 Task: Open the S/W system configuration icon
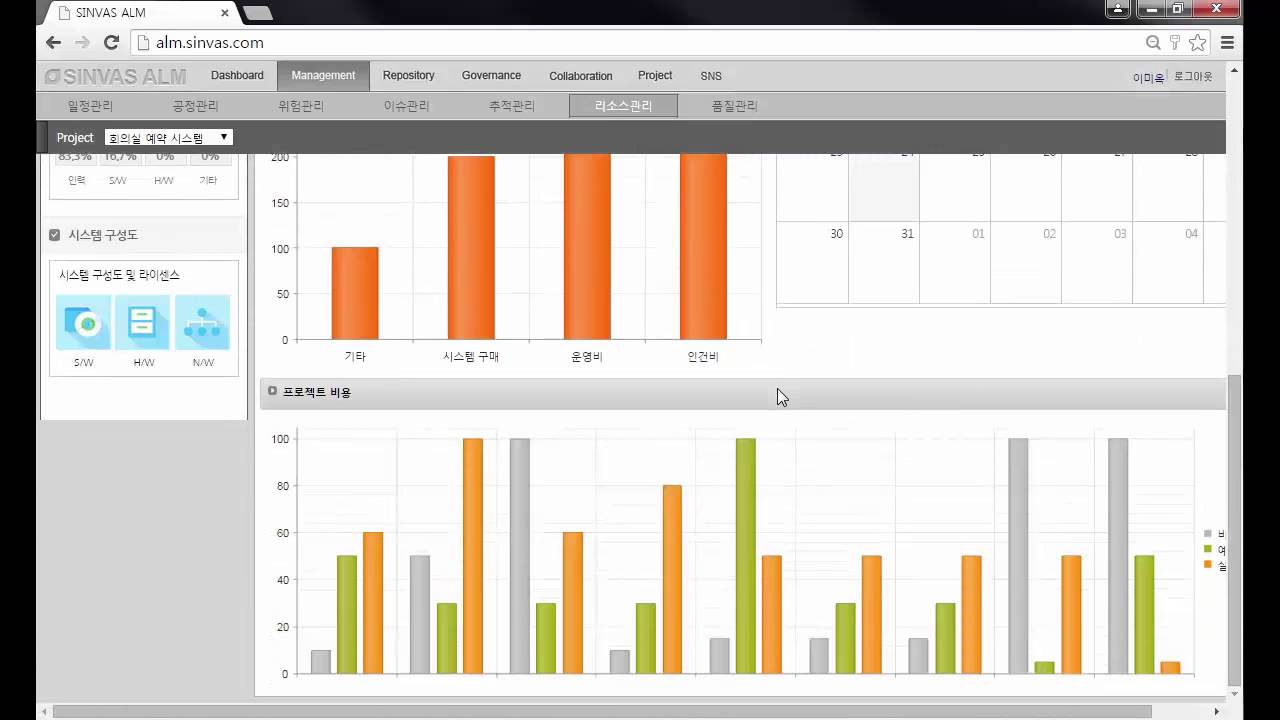click(83, 322)
